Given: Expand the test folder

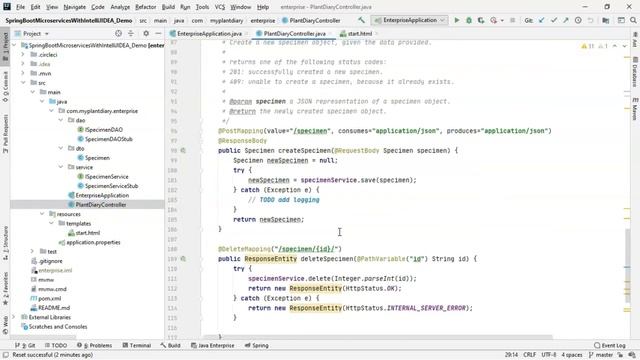Looking at the screenshot, I should point(32,251).
